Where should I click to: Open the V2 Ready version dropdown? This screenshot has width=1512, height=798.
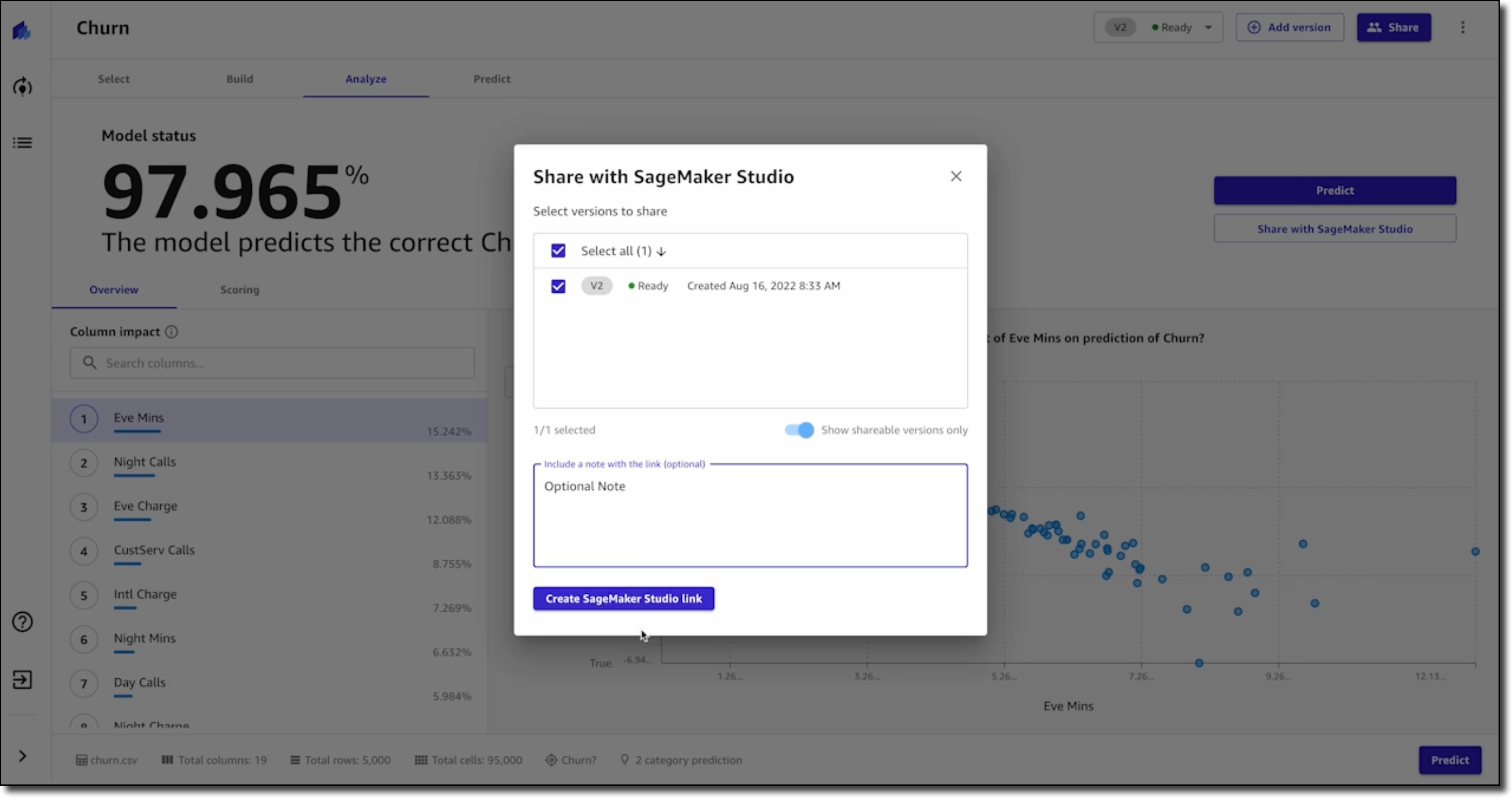(x=1158, y=27)
